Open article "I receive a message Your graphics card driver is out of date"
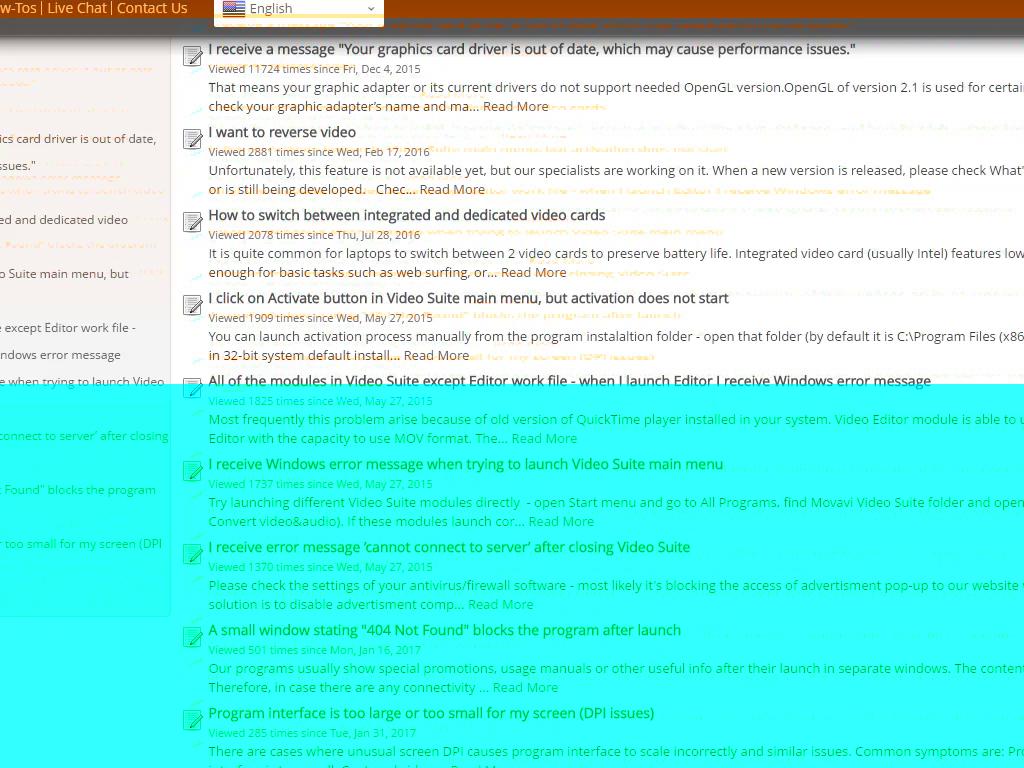Viewport: 1024px width, 768px height. click(x=532, y=49)
